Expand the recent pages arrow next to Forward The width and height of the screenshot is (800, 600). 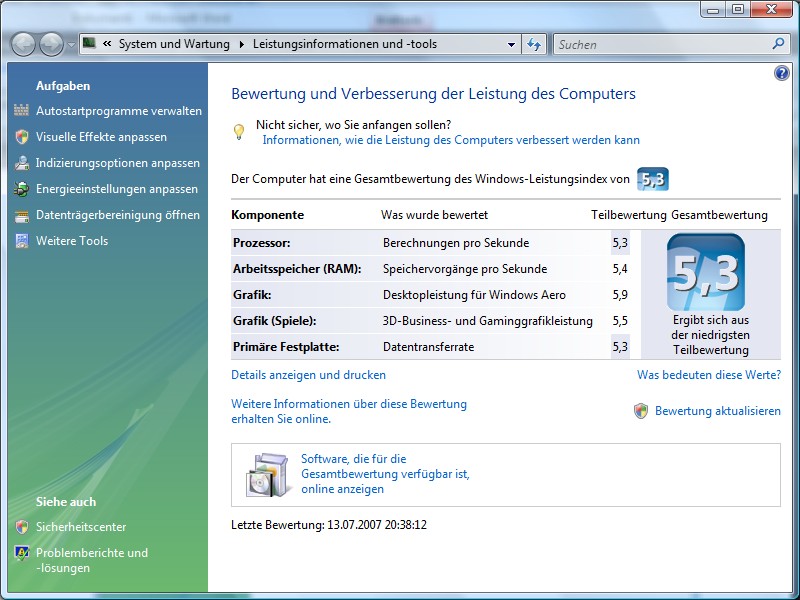(x=71, y=44)
